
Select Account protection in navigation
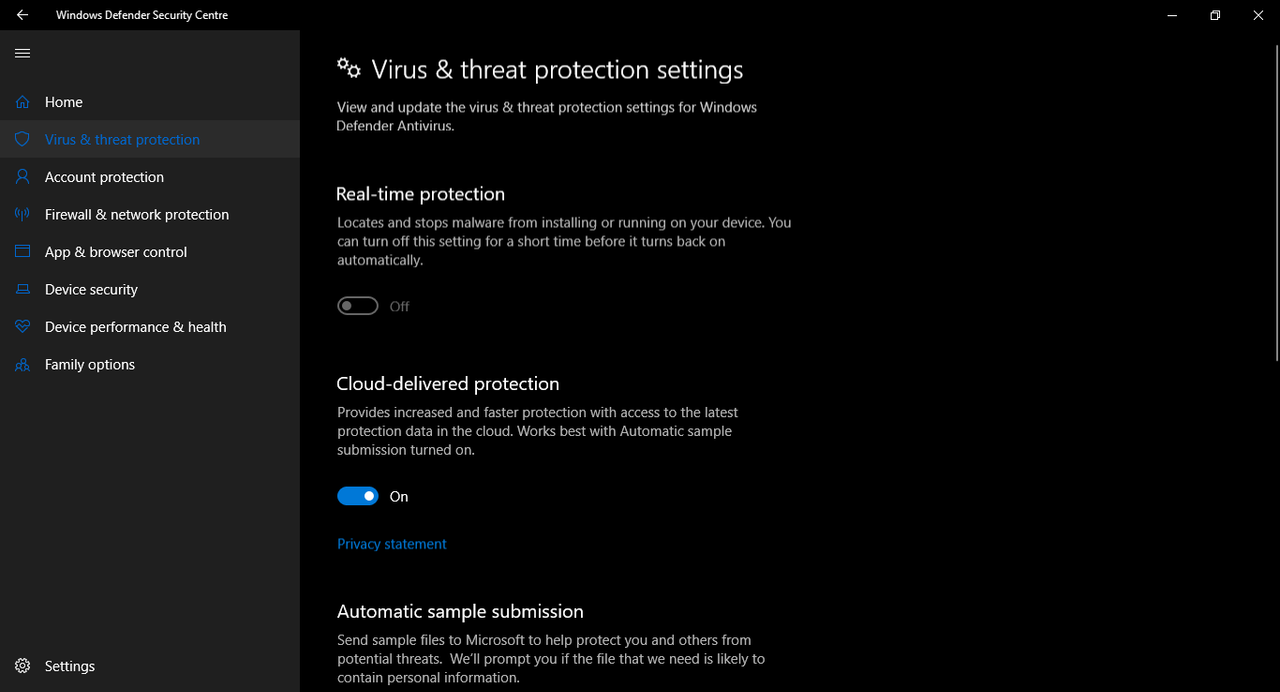[150, 177]
